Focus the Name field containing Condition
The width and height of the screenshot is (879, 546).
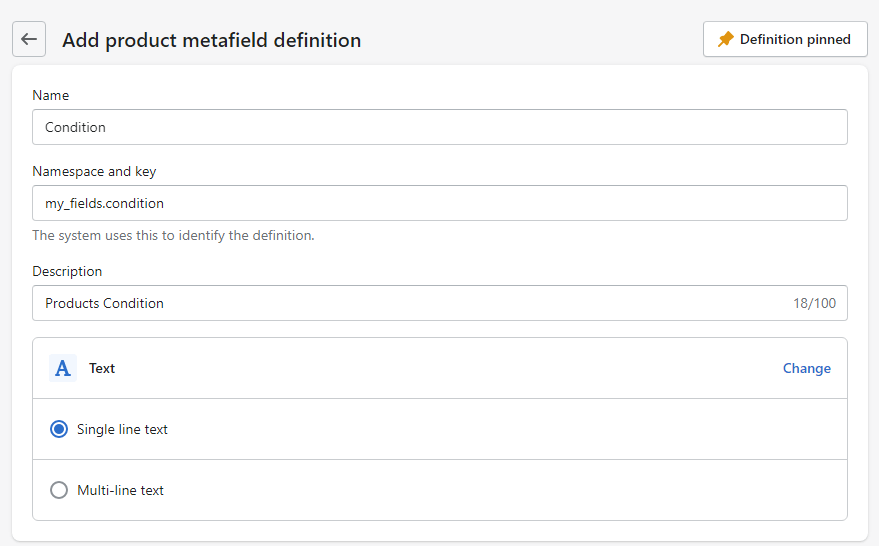click(440, 127)
